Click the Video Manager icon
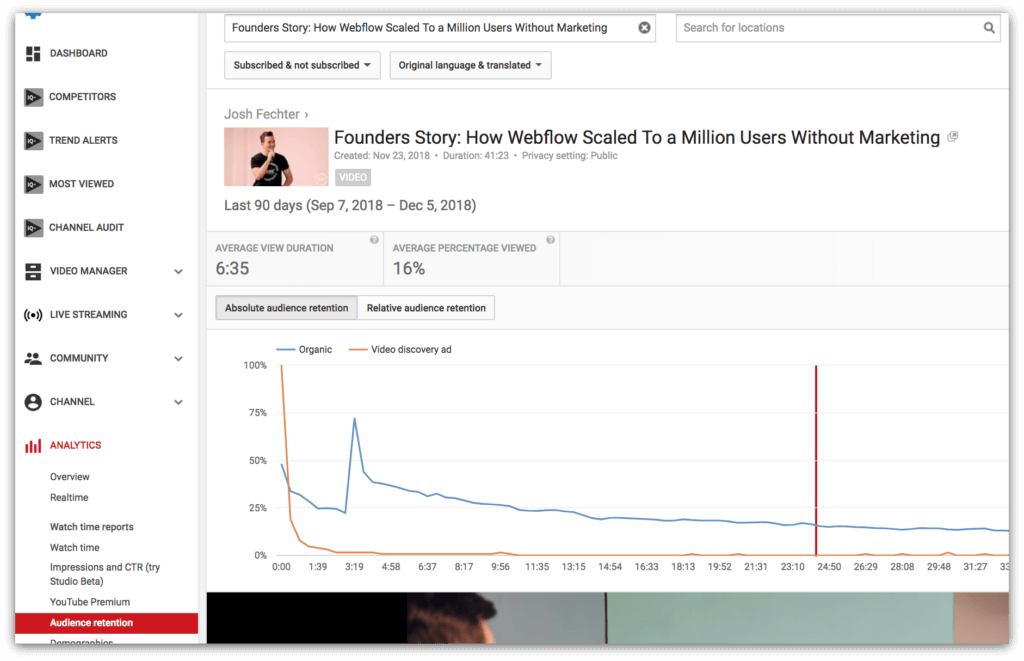The image size is (1024, 661). coord(33,271)
